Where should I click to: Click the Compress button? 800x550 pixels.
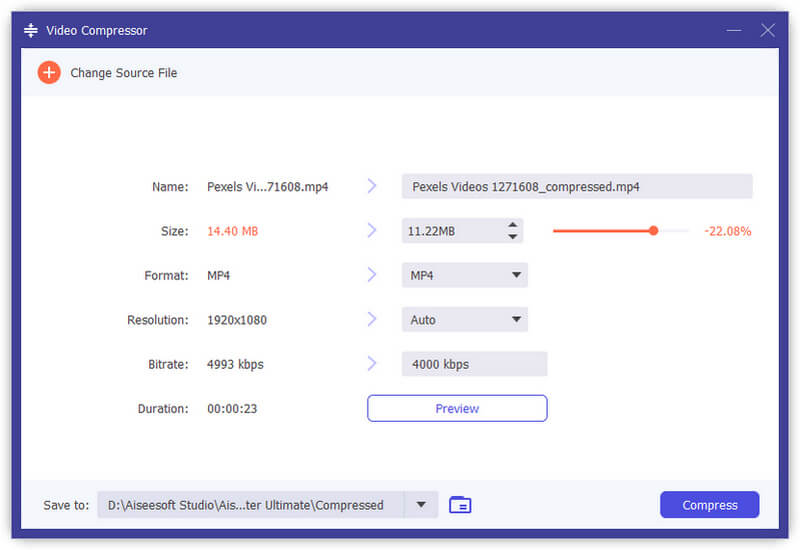709,505
